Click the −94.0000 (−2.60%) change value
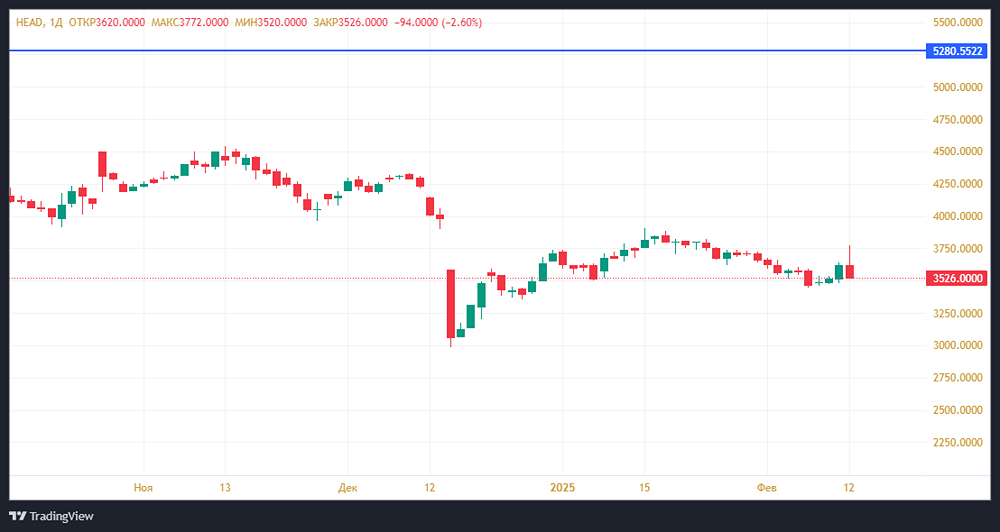Image resolution: width=1000 pixels, height=532 pixels. (438, 22)
